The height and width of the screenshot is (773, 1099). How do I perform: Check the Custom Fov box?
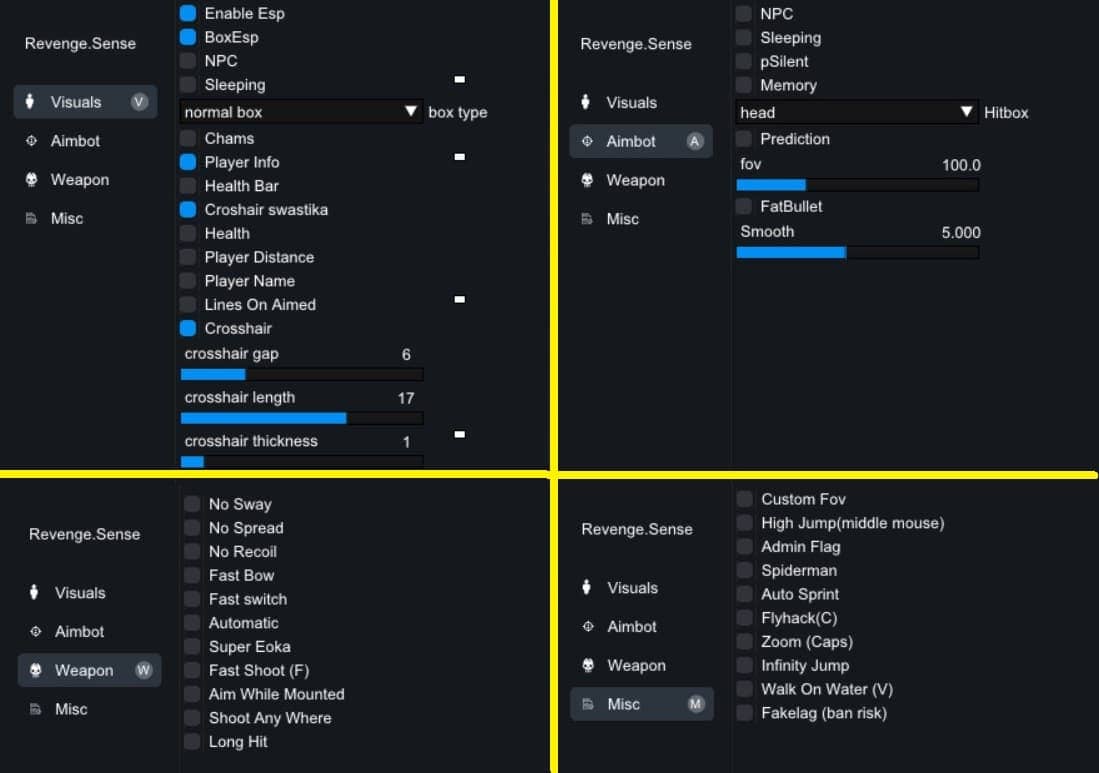[x=745, y=499]
